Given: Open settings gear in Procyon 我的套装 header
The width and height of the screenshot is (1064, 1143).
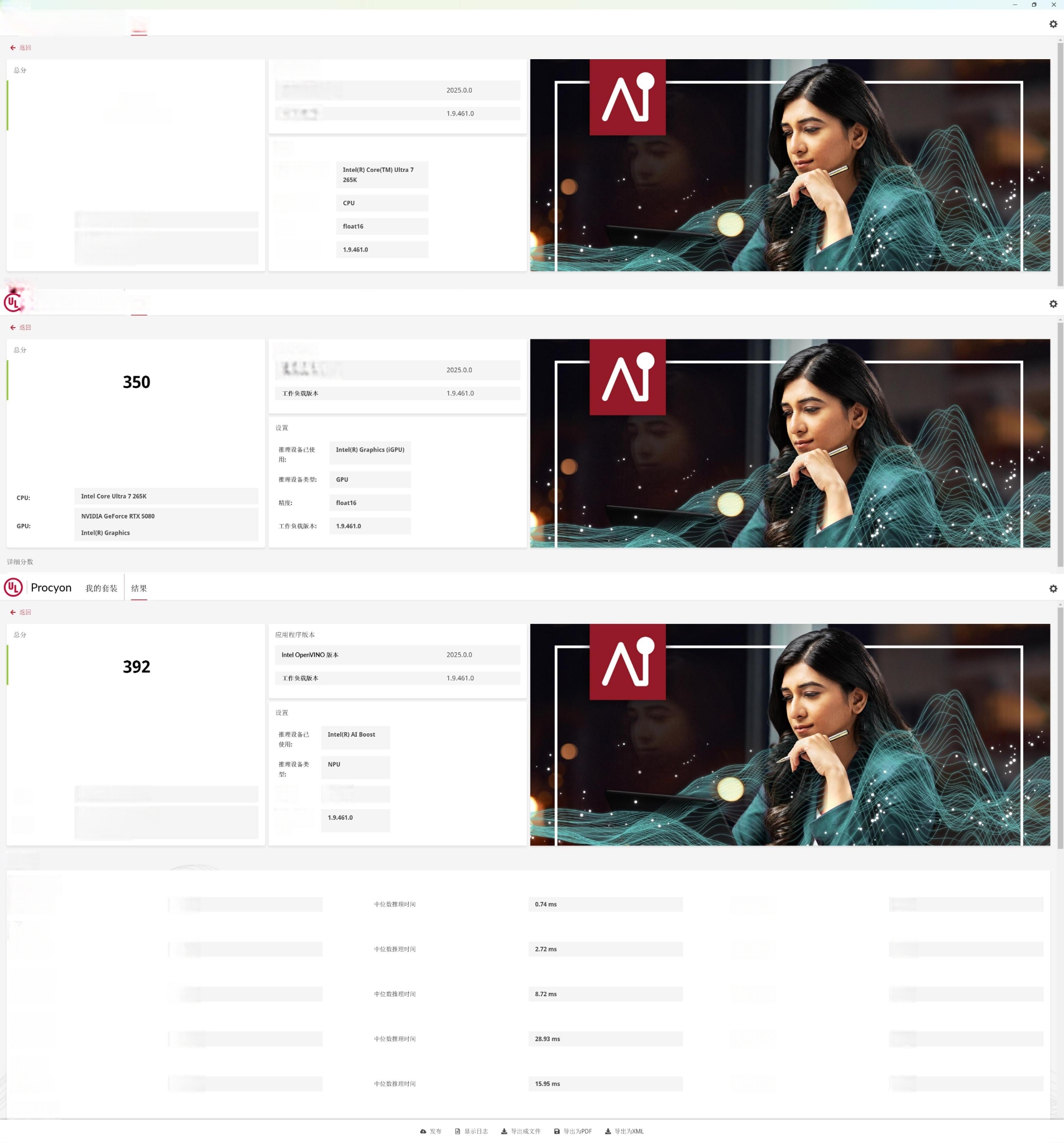Looking at the screenshot, I should click(x=1053, y=589).
